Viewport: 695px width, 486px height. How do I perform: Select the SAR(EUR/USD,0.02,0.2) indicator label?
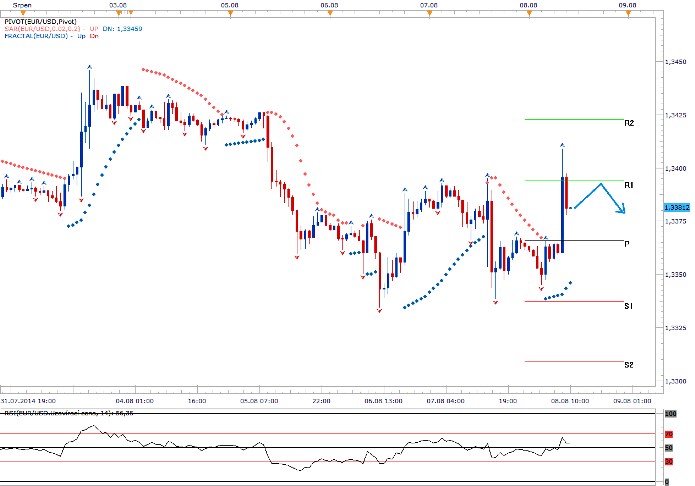[x=43, y=28]
